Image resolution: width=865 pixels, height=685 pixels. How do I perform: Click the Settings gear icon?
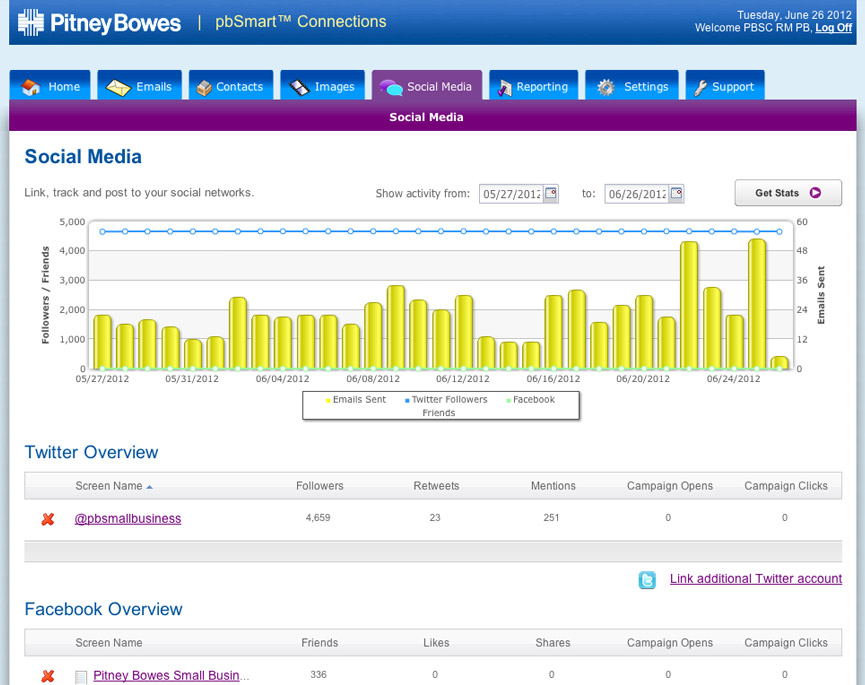606,87
